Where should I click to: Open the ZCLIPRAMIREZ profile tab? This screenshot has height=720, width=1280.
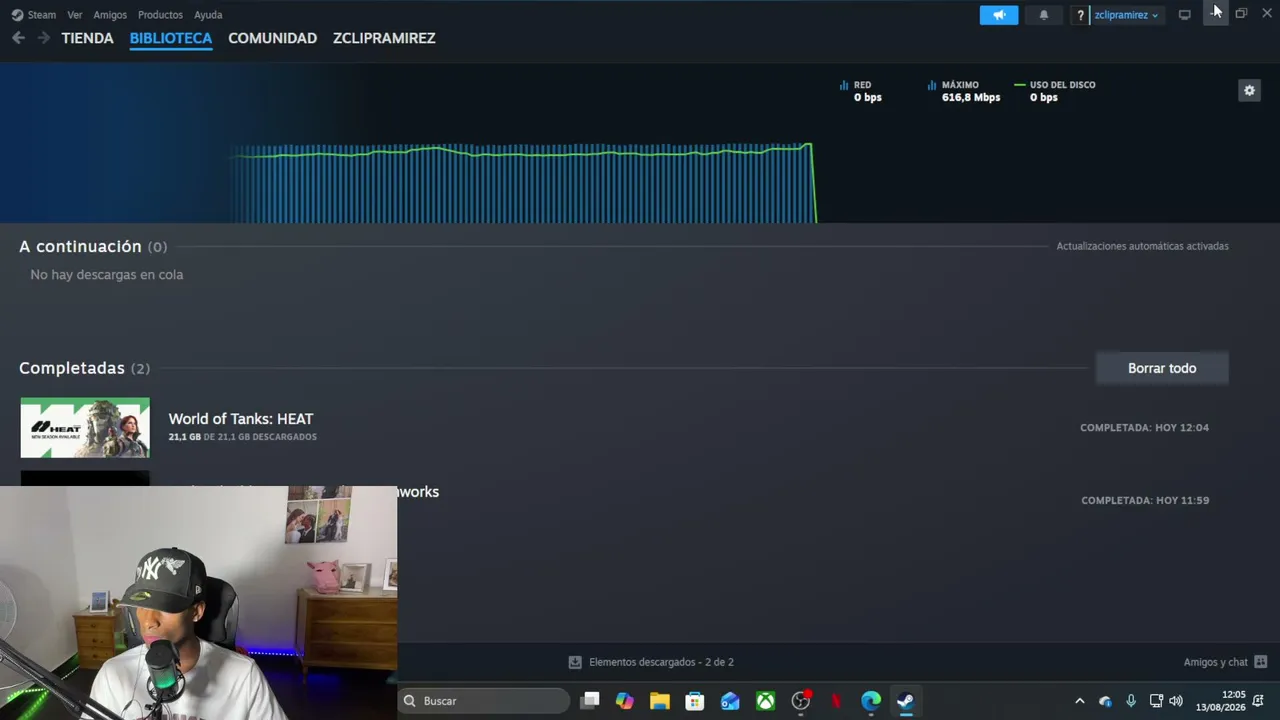384,38
